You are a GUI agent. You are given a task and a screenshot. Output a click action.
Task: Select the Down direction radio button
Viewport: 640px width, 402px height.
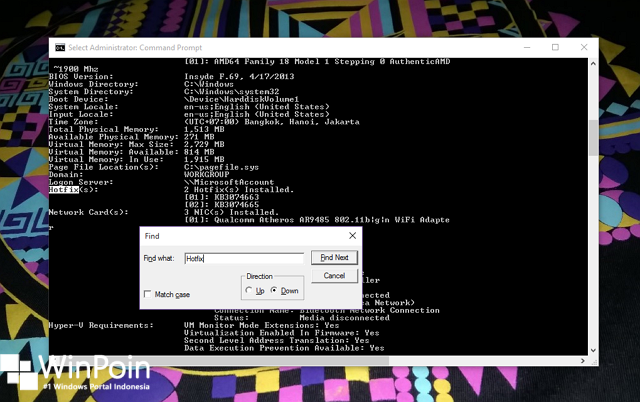(274, 290)
